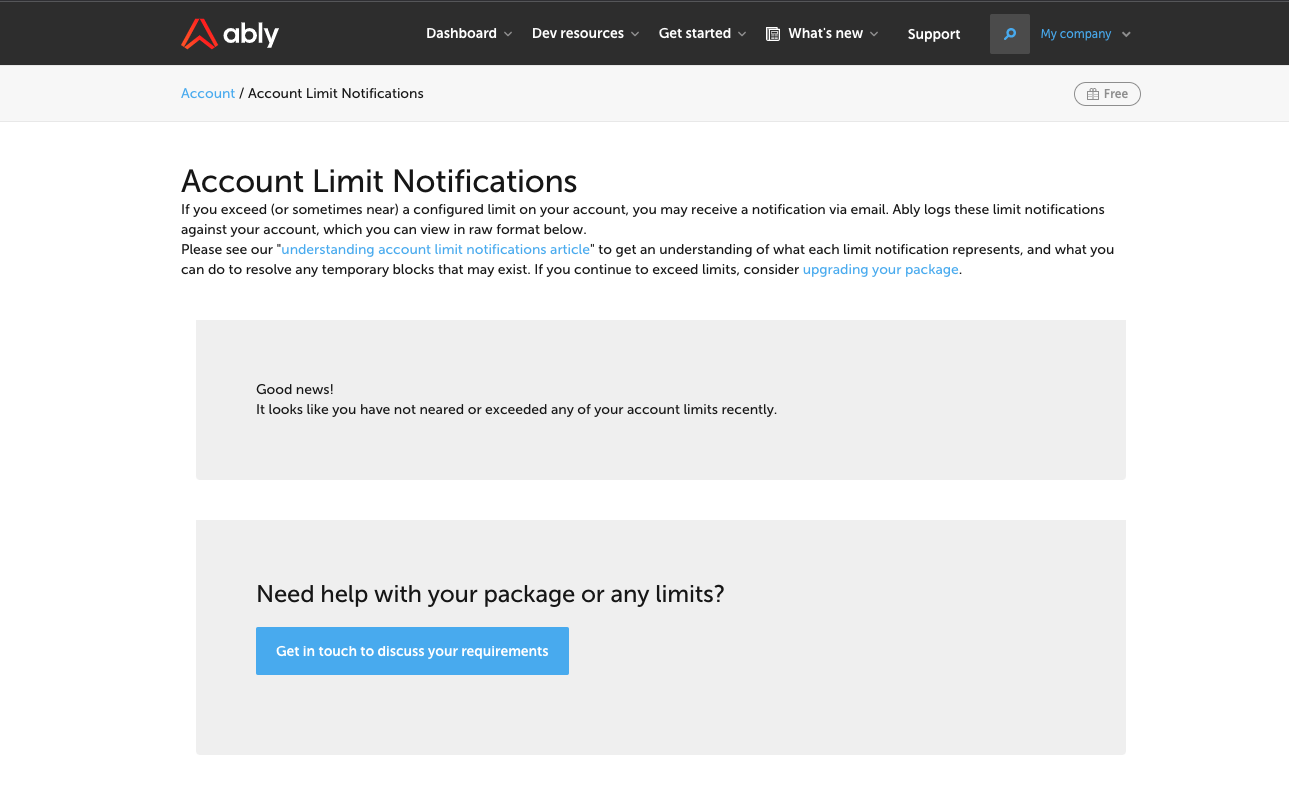The width and height of the screenshot is (1289, 790).
Task: Follow the upgrading your package link
Action: click(881, 269)
